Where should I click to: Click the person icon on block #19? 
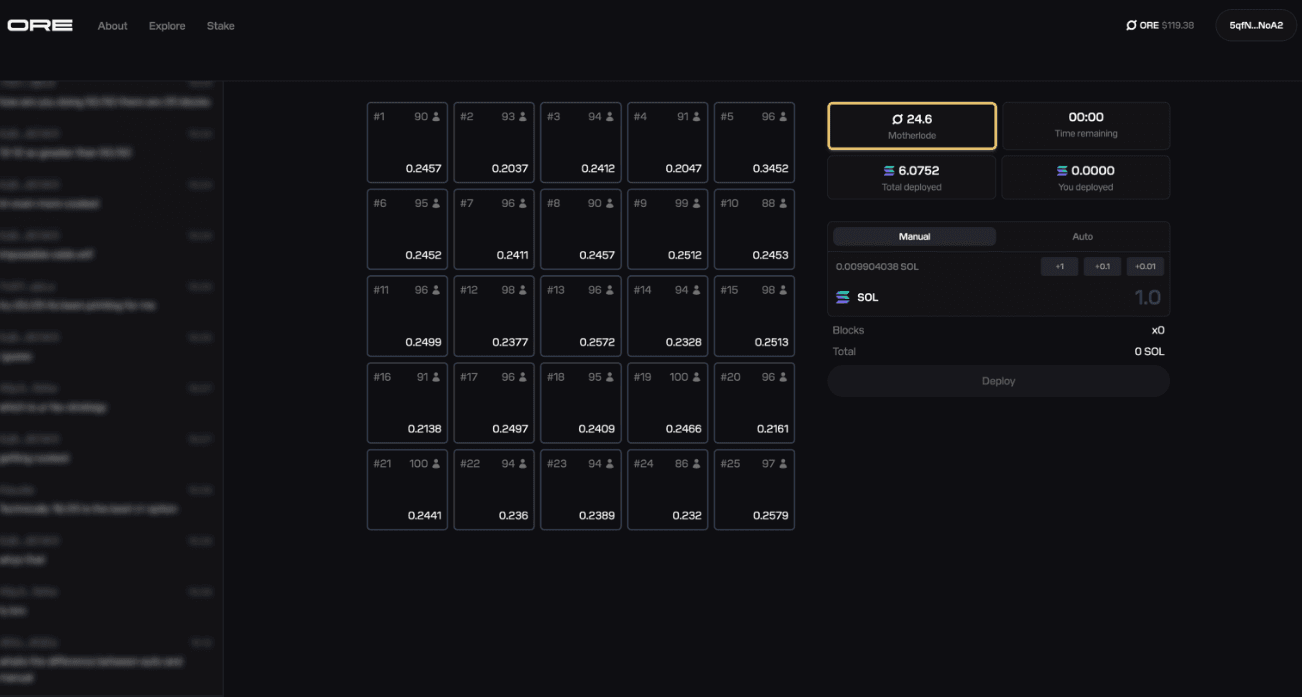(x=696, y=377)
